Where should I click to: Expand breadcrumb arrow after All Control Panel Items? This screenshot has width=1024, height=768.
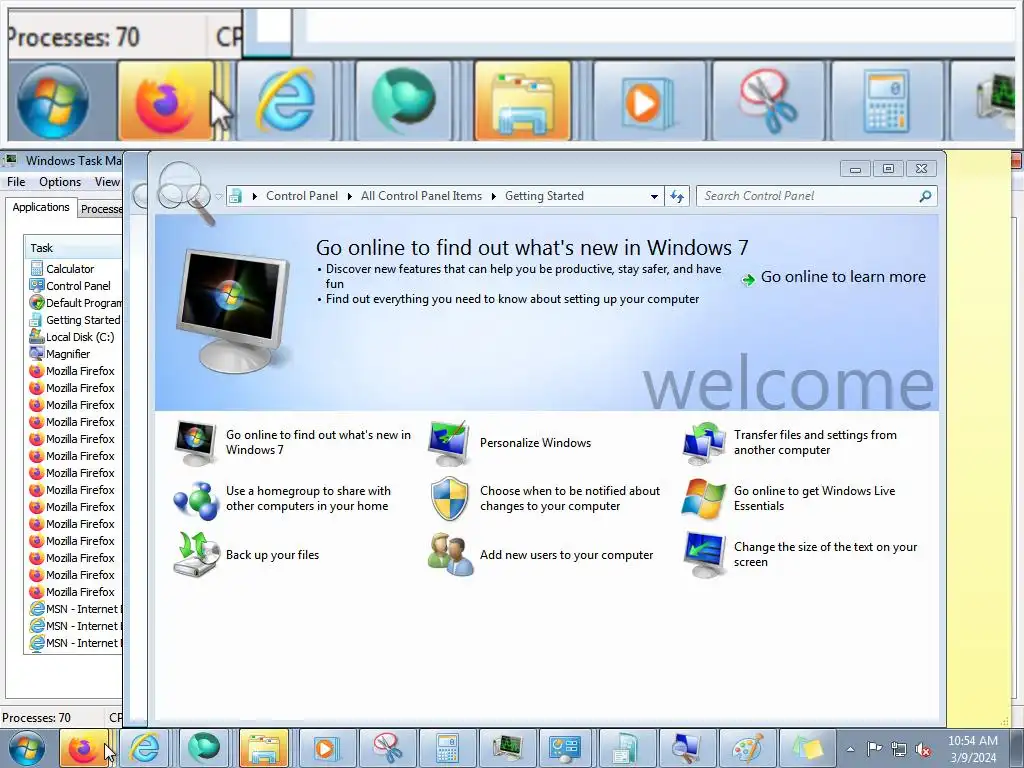pyautogui.click(x=494, y=197)
